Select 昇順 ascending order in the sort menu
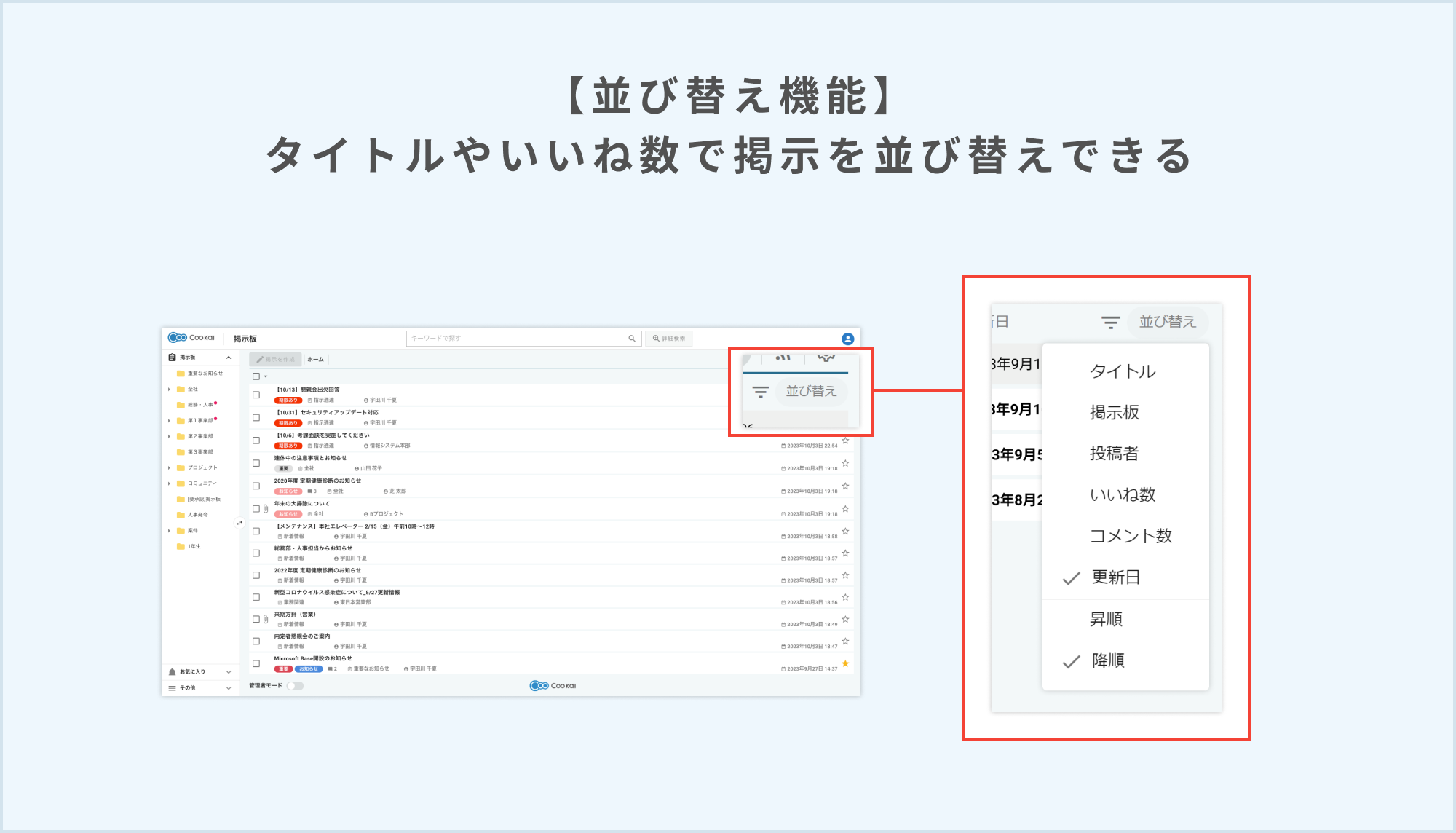 tap(1125, 620)
